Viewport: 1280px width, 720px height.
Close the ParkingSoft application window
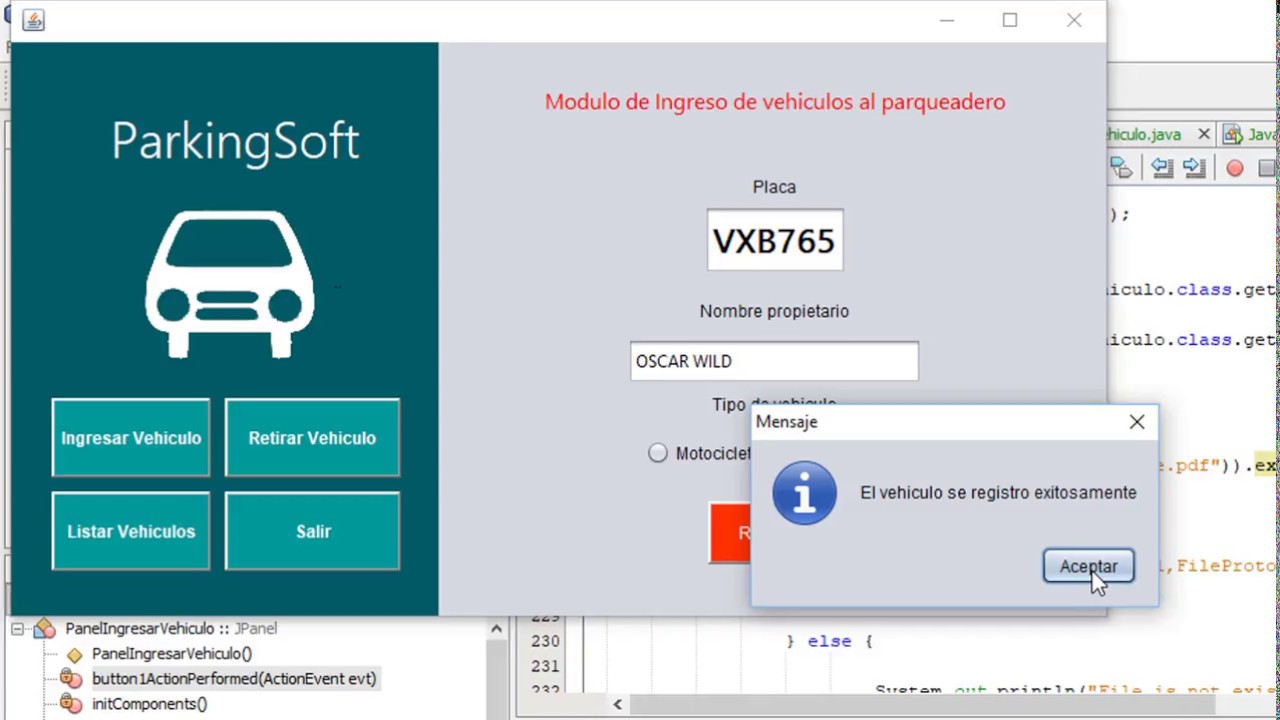(1074, 20)
